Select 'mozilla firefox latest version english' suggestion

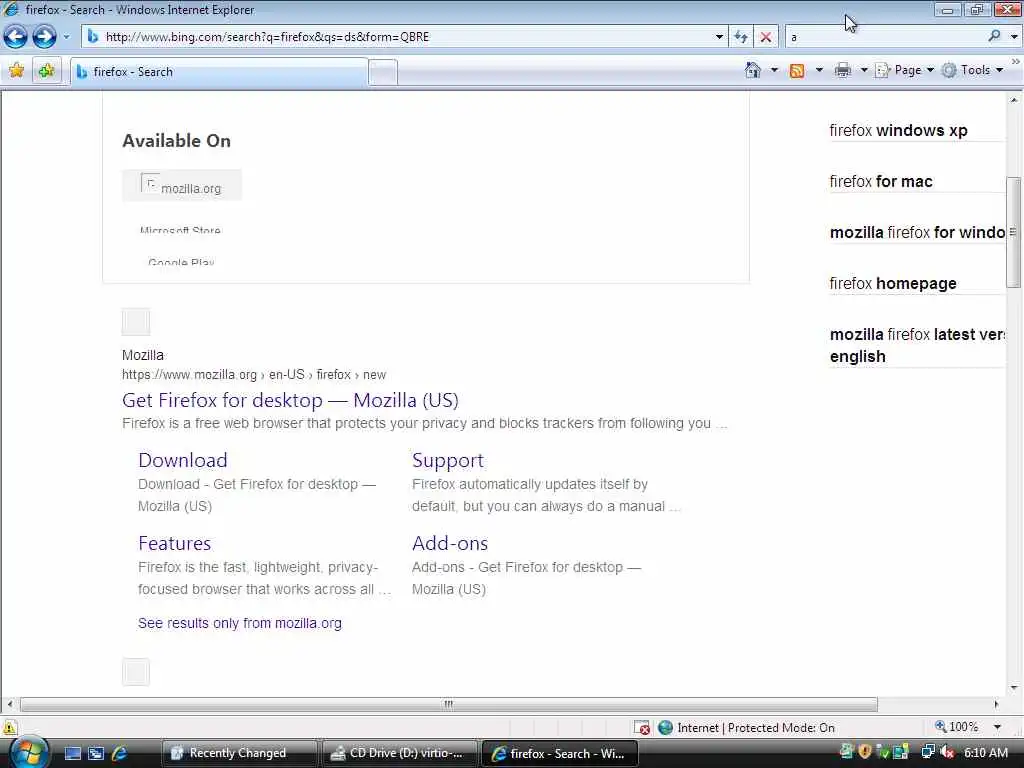click(x=917, y=345)
